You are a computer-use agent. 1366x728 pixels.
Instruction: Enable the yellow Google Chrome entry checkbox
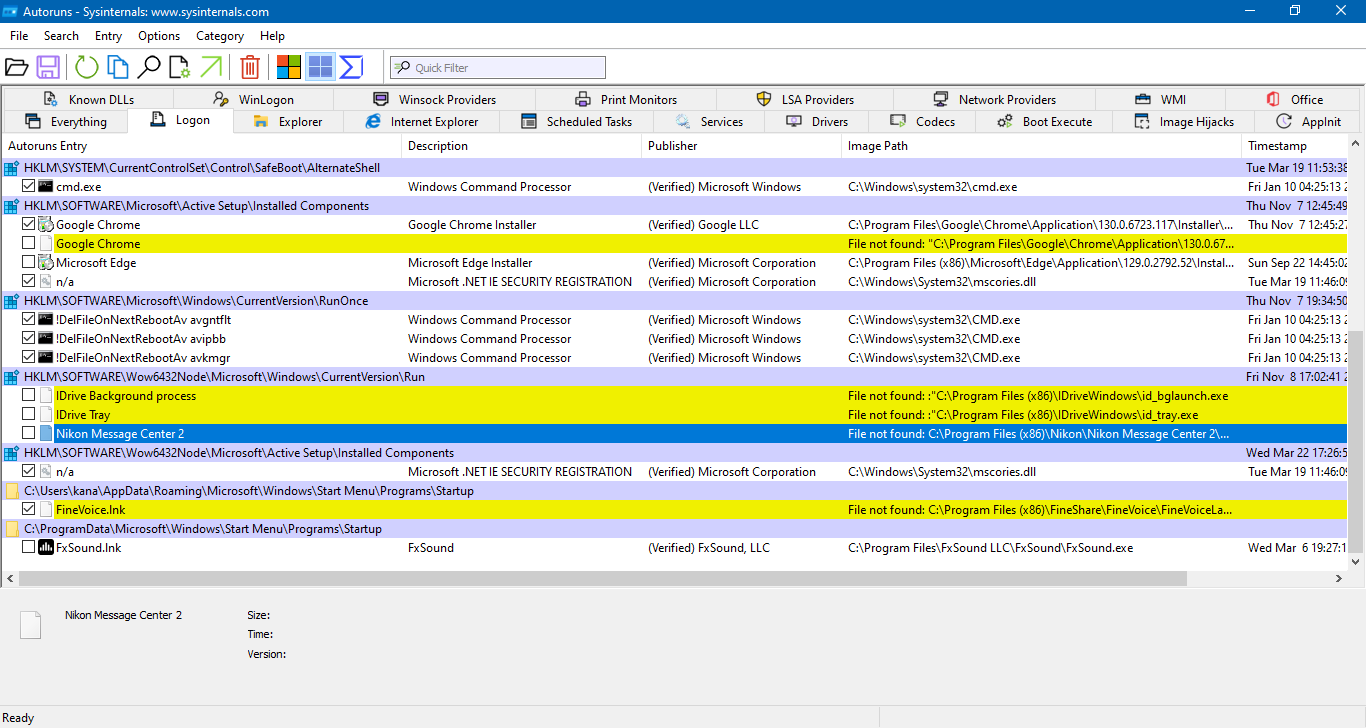29,243
